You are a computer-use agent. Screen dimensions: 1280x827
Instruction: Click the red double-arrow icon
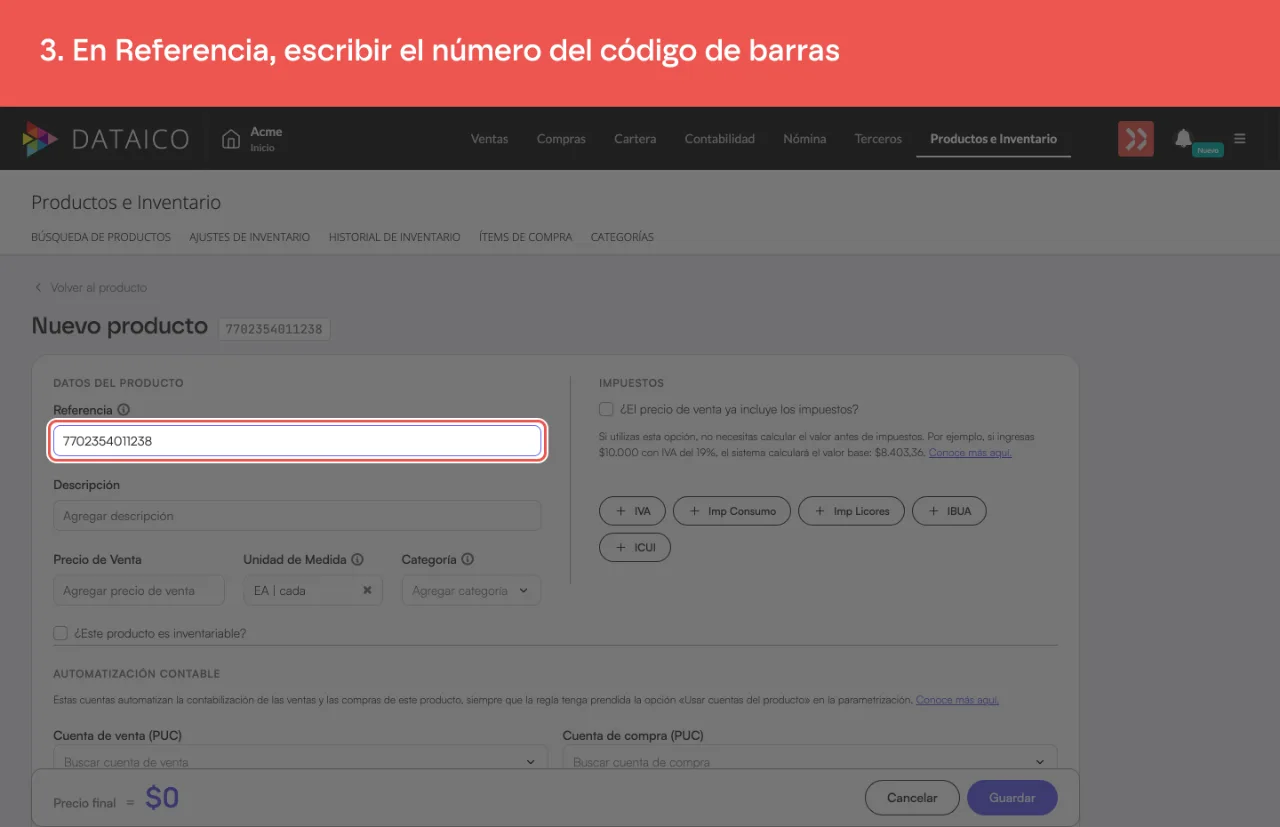click(1136, 139)
